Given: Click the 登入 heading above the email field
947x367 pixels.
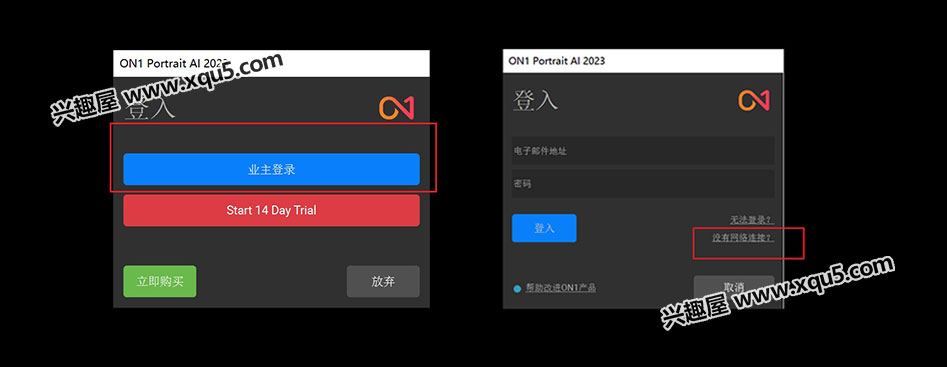Looking at the screenshot, I should [x=535, y=100].
